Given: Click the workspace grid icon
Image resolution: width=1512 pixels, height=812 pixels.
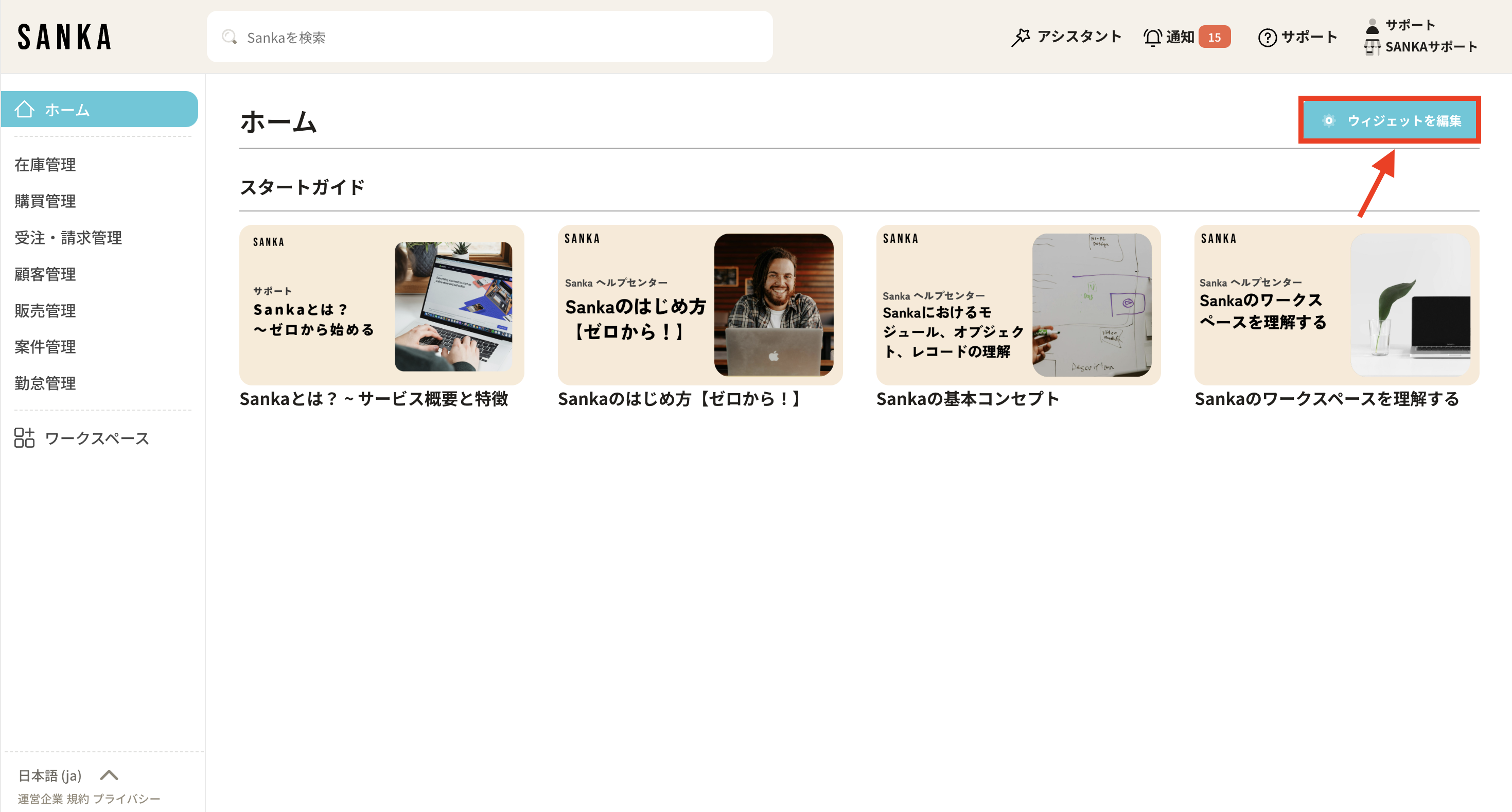Looking at the screenshot, I should point(24,438).
